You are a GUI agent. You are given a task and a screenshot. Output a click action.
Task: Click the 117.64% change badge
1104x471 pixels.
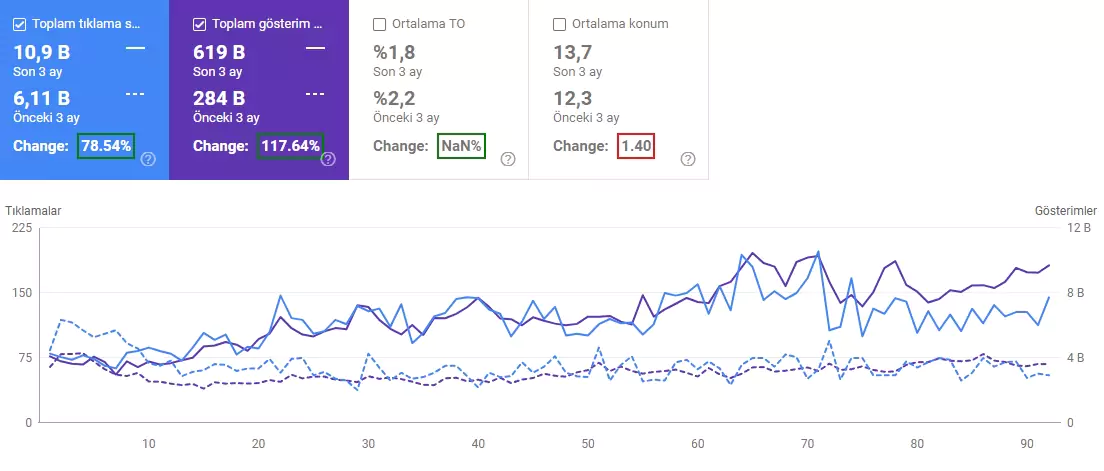click(290, 146)
